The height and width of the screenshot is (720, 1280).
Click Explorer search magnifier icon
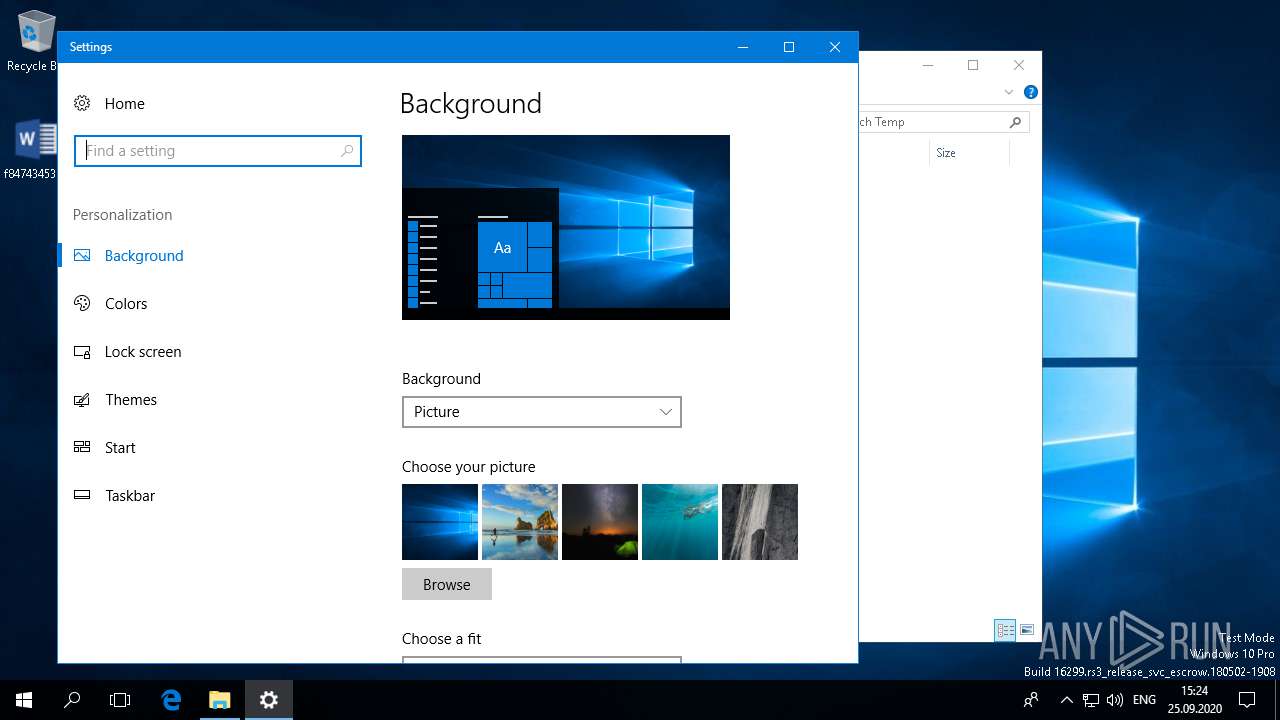(x=1015, y=122)
